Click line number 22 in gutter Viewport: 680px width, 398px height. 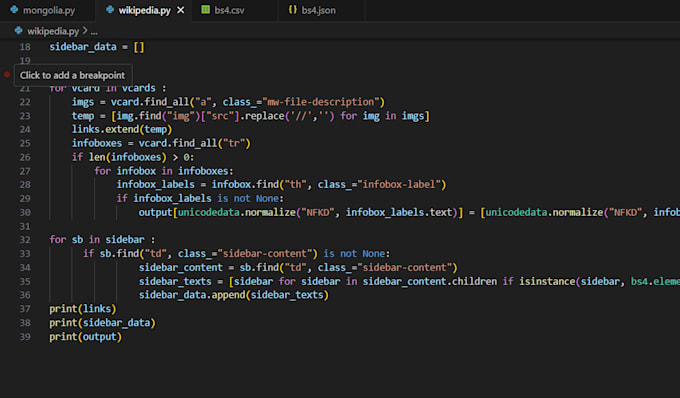pyautogui.click(x=25, y=102)
